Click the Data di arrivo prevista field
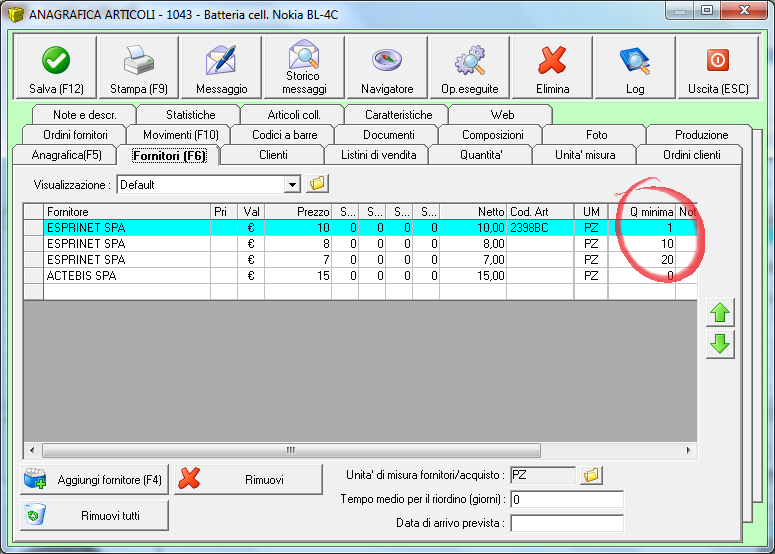 point(567,523)
